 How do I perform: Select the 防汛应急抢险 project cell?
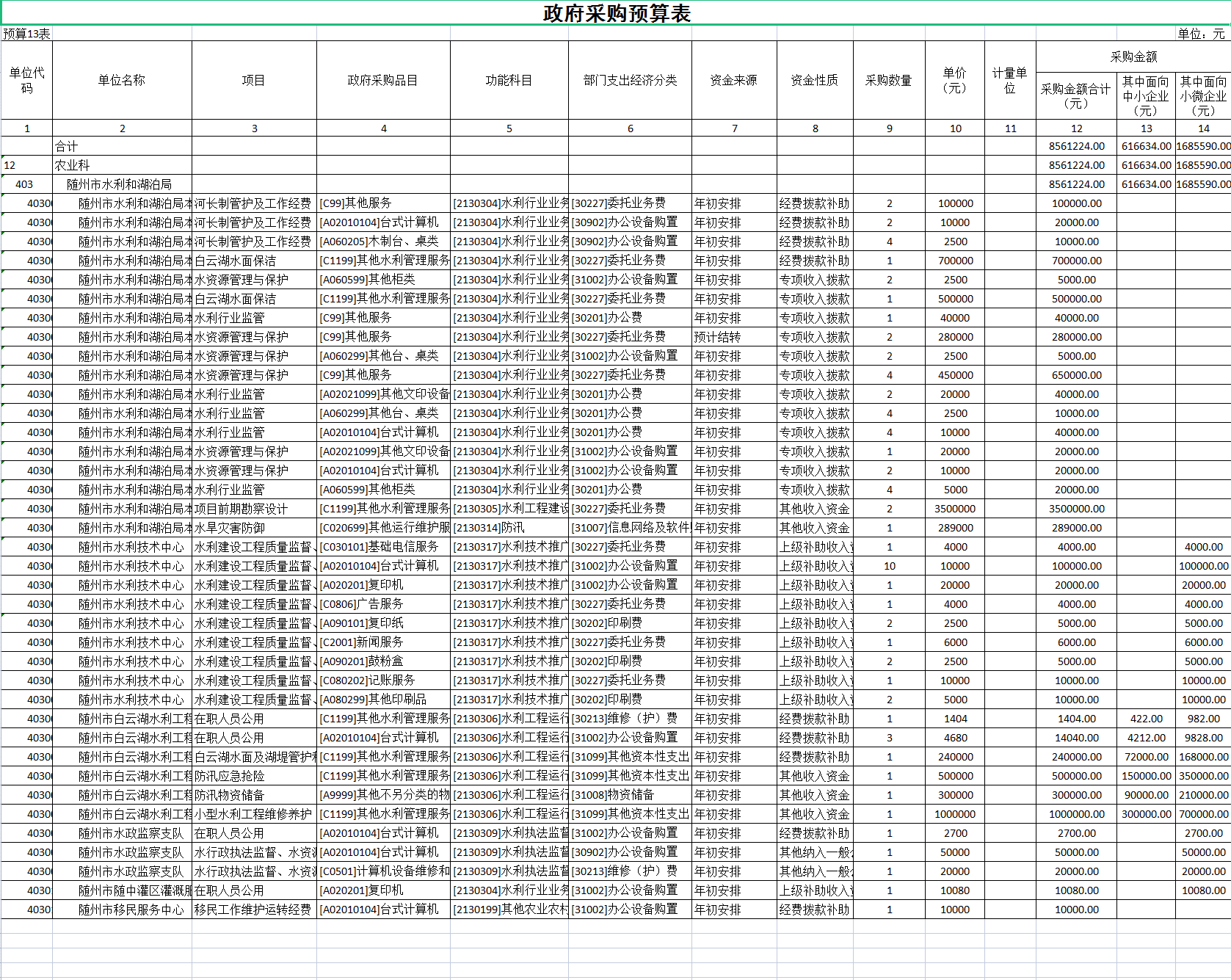click(x=254, y=776)
